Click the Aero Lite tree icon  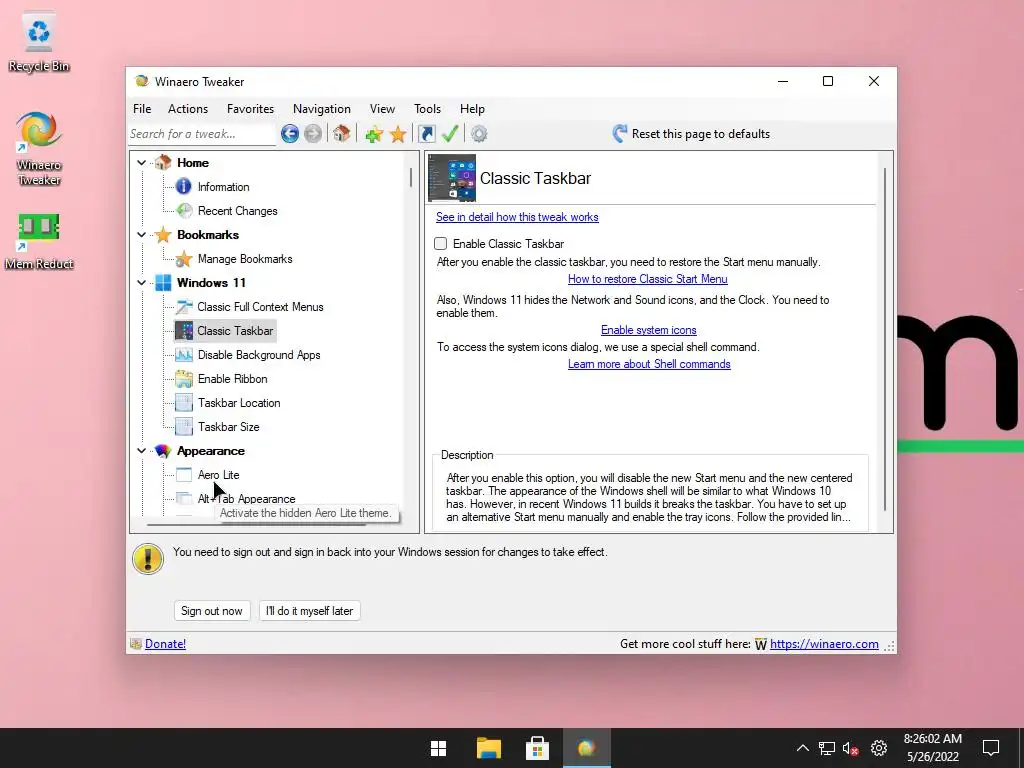184,475
